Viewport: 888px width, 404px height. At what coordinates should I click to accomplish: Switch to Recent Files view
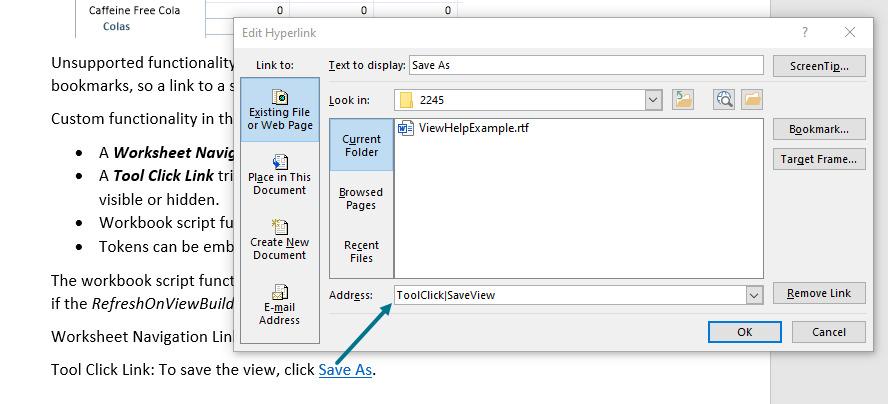[x=361, y=252]
